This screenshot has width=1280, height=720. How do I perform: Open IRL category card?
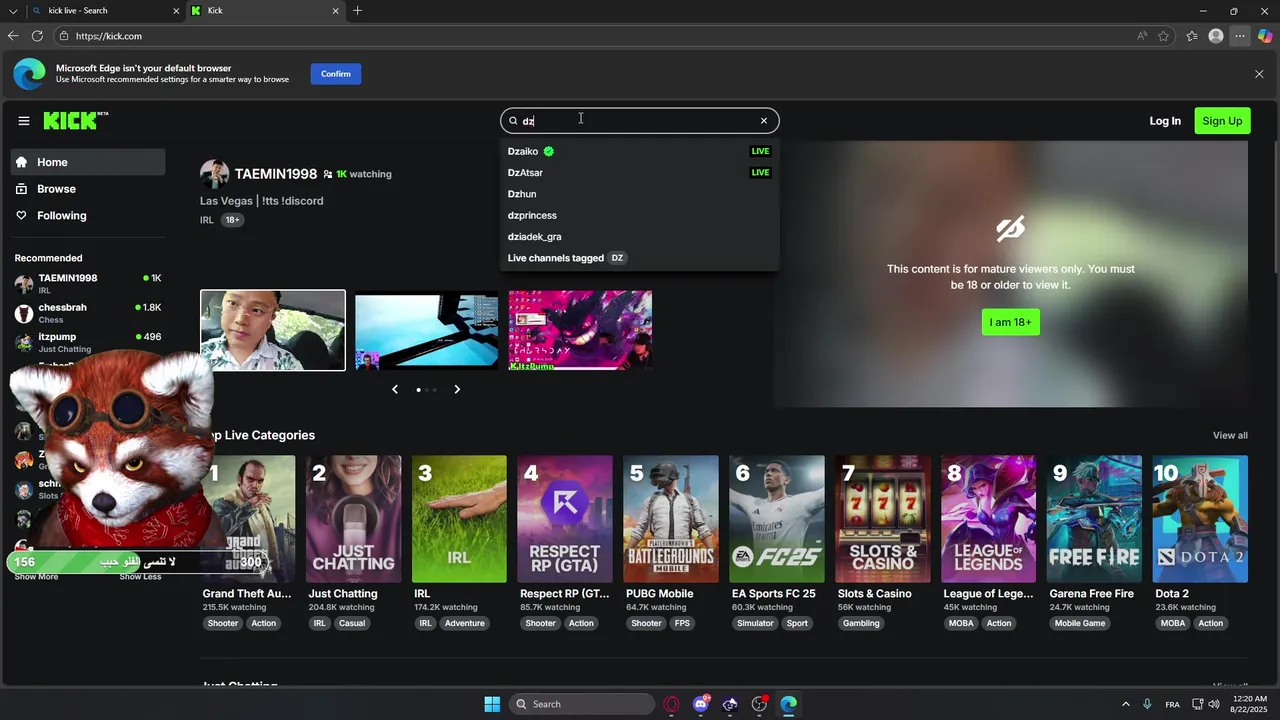point(459,519)
